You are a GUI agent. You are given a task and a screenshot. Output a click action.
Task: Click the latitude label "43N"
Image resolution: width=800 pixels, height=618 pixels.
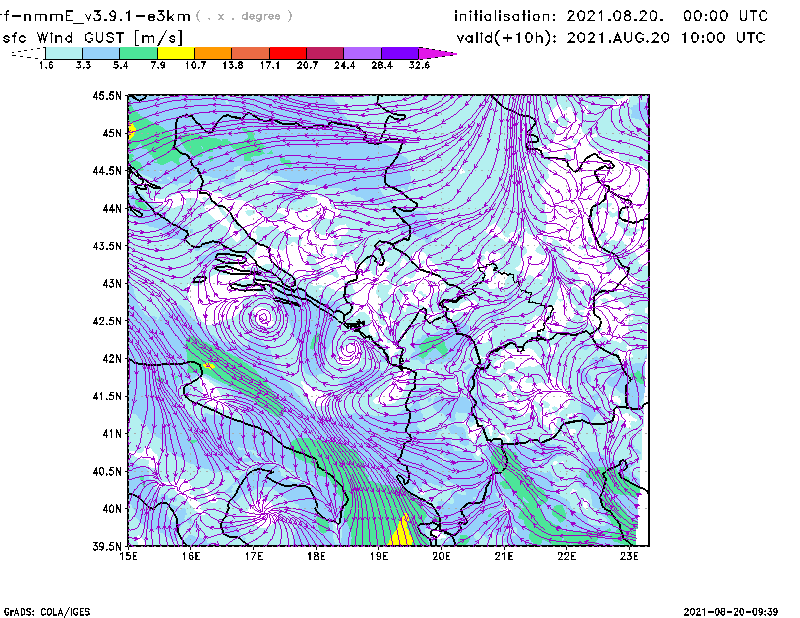[112, 283]
